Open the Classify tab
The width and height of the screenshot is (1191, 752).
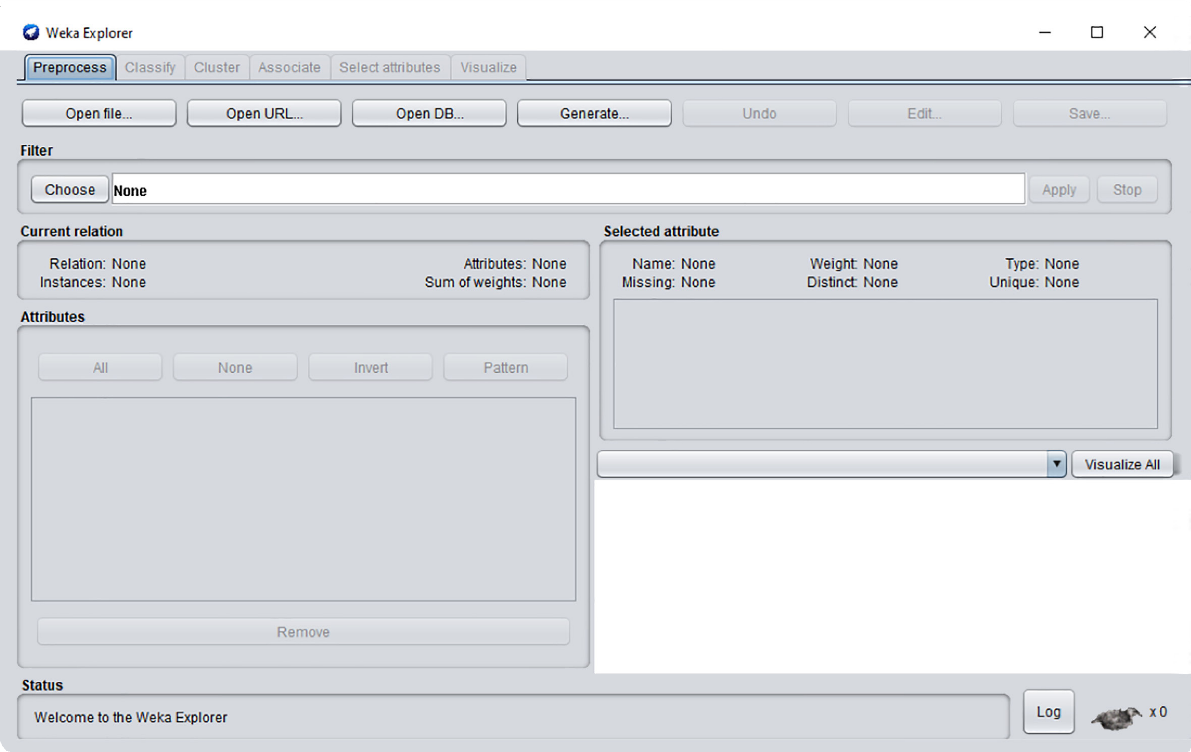pyautogui.click(x=150, y=68)
